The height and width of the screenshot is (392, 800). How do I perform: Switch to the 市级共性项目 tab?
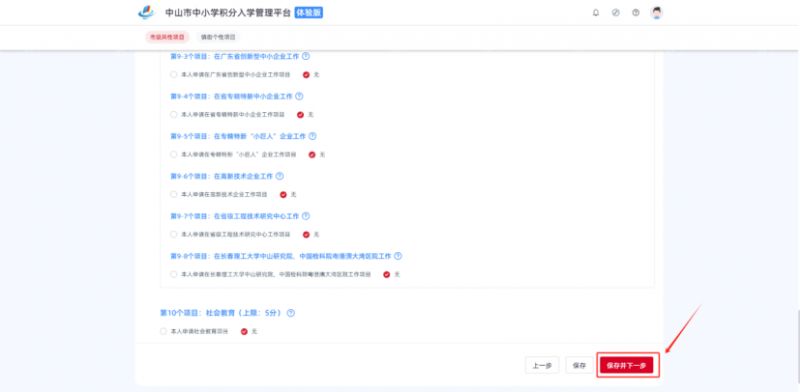(167, 37)
